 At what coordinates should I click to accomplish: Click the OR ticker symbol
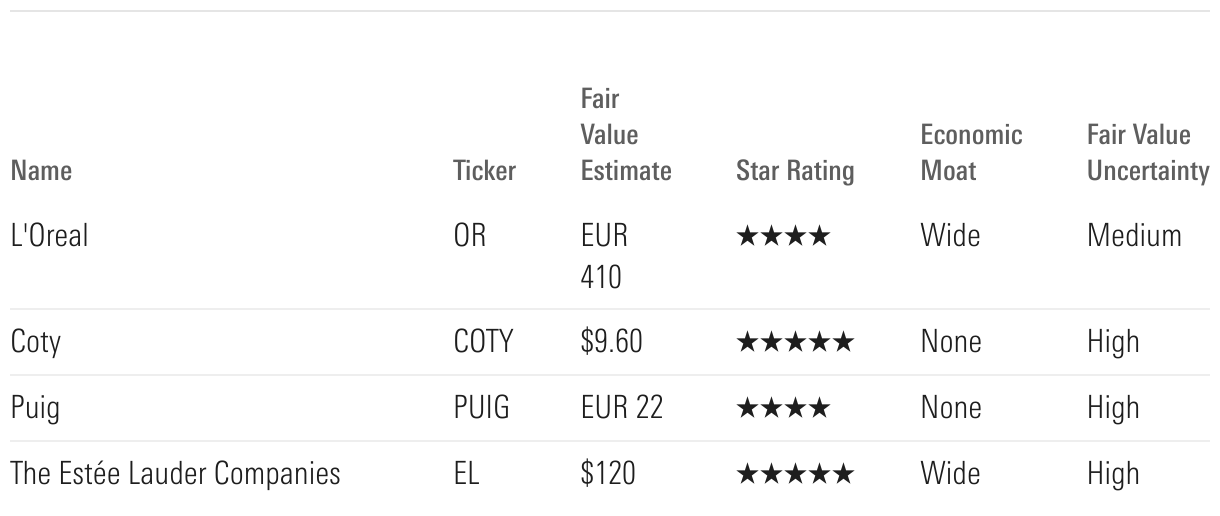(x=469, y=236)
